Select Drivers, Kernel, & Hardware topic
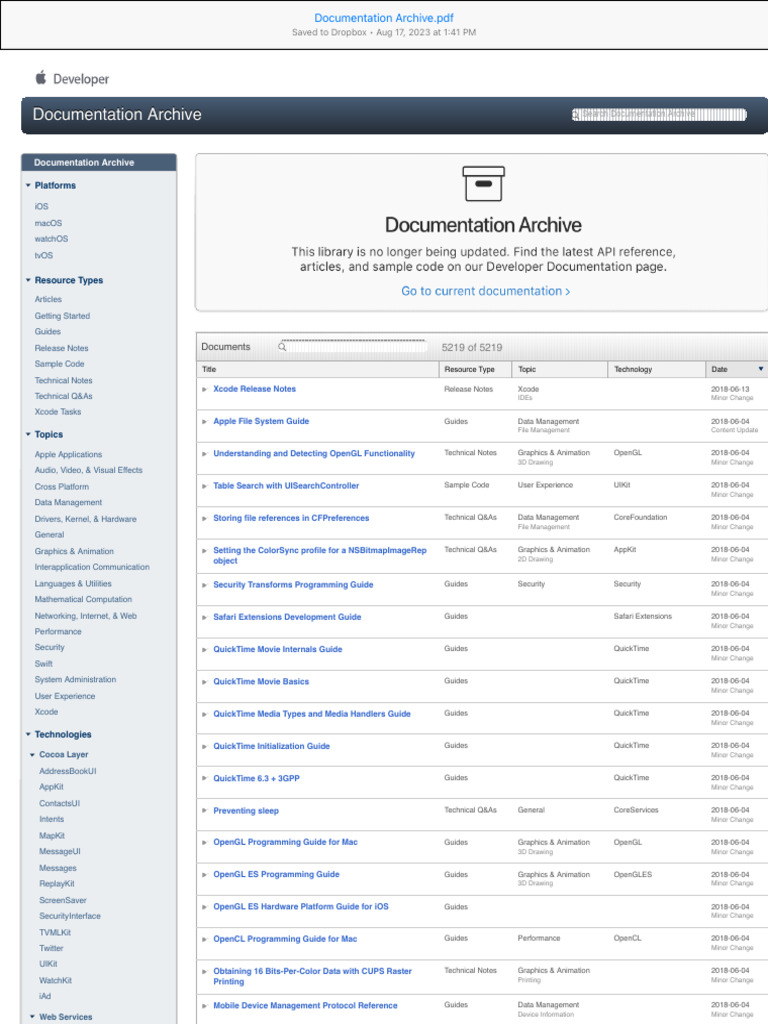 point(86,519)
